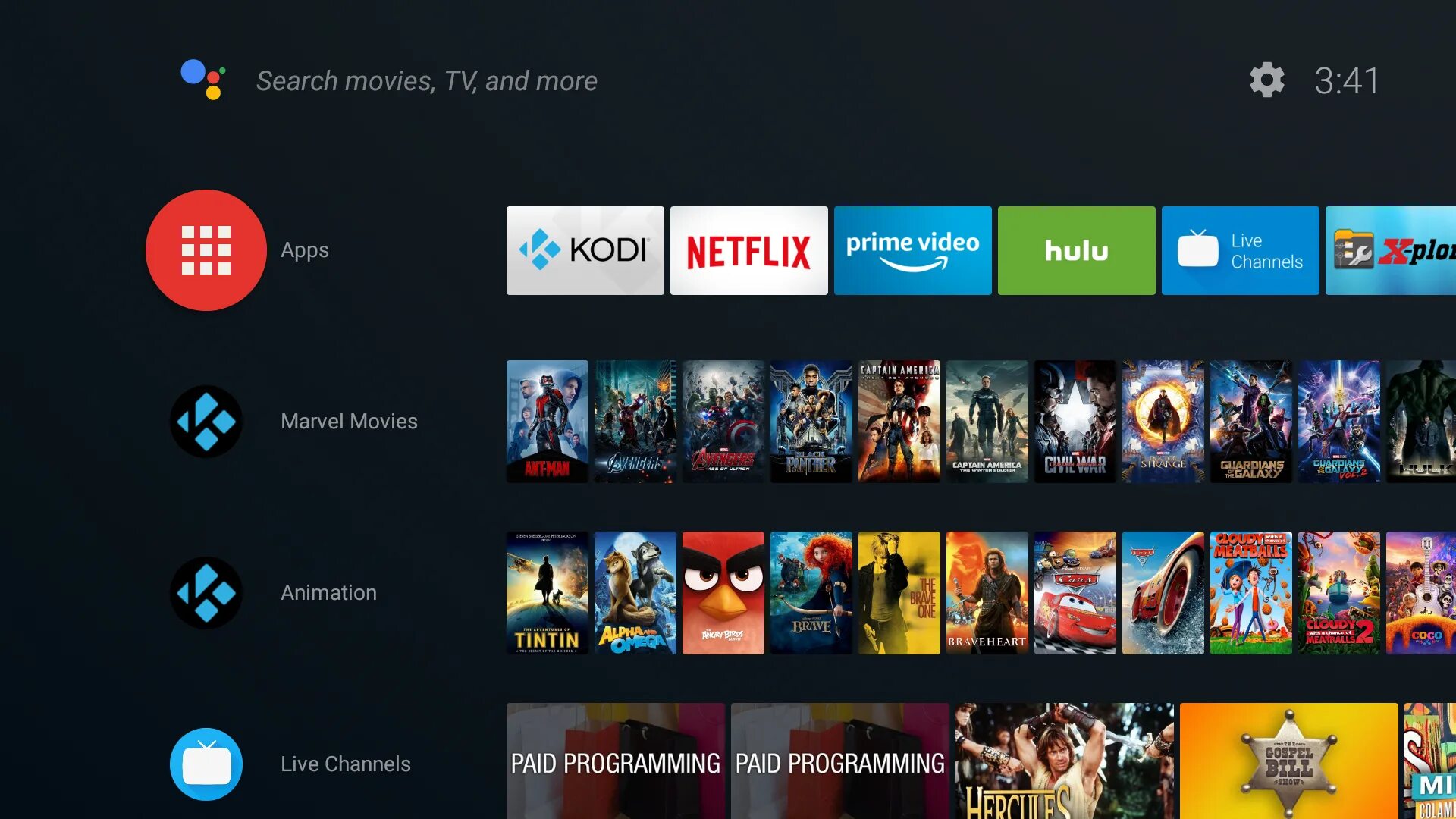Select the Animation section label
Screen dimensions: 1456x819
pyautogui.click(x=328, y=592)
